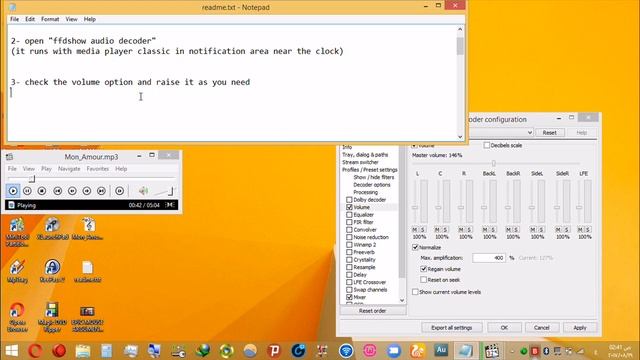Check the Swap channels filter checkbox
Screen dimensions: 640x360
point(349,290)
